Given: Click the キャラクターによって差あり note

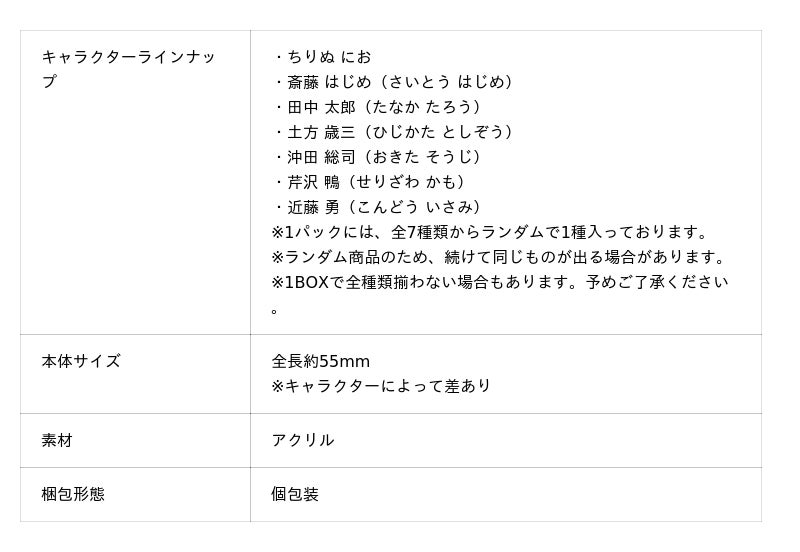Looking at the screenshot, I should (x=381, y=386).
